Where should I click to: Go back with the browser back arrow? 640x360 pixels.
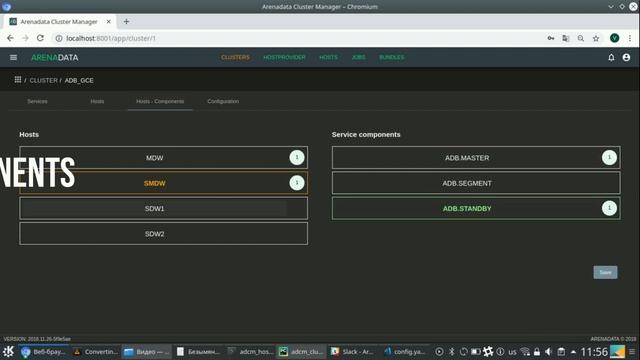tap(10, 38)
